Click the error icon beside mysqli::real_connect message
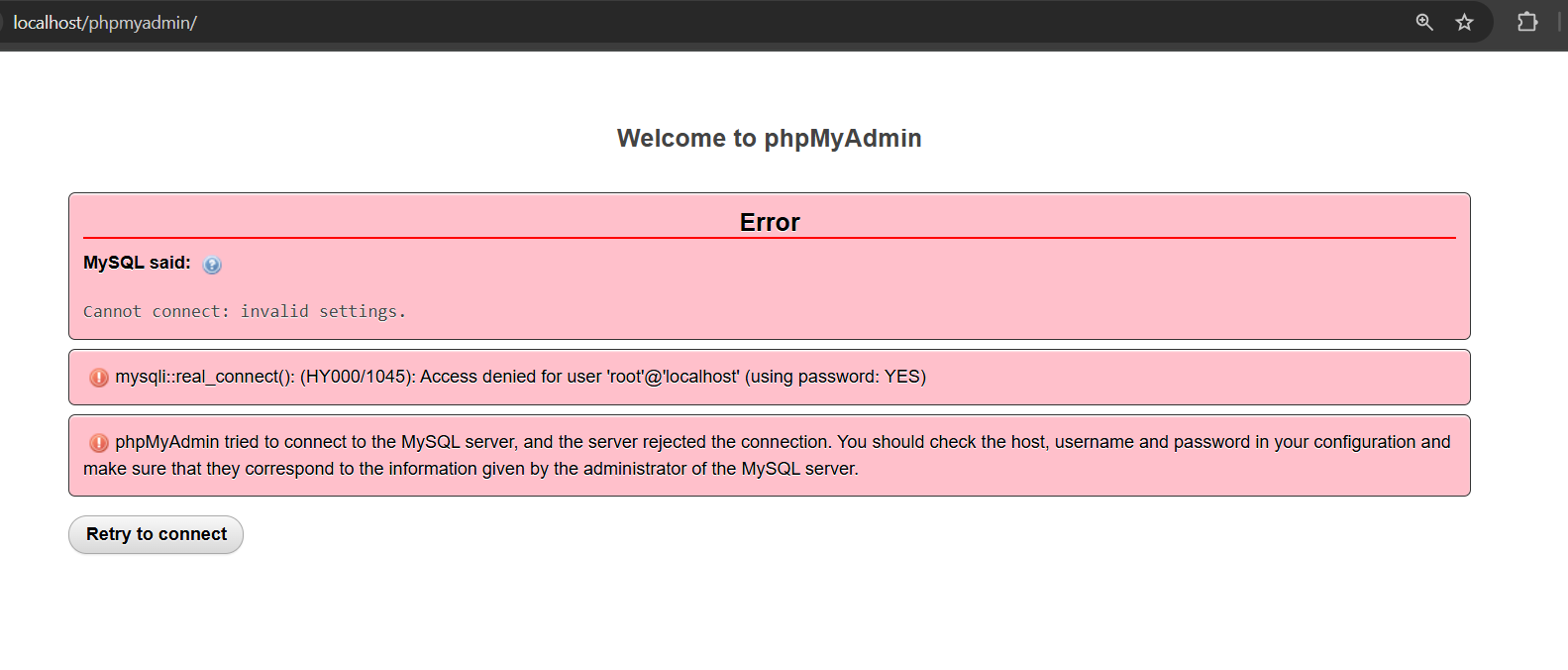1568x670 pixels. 99,378
